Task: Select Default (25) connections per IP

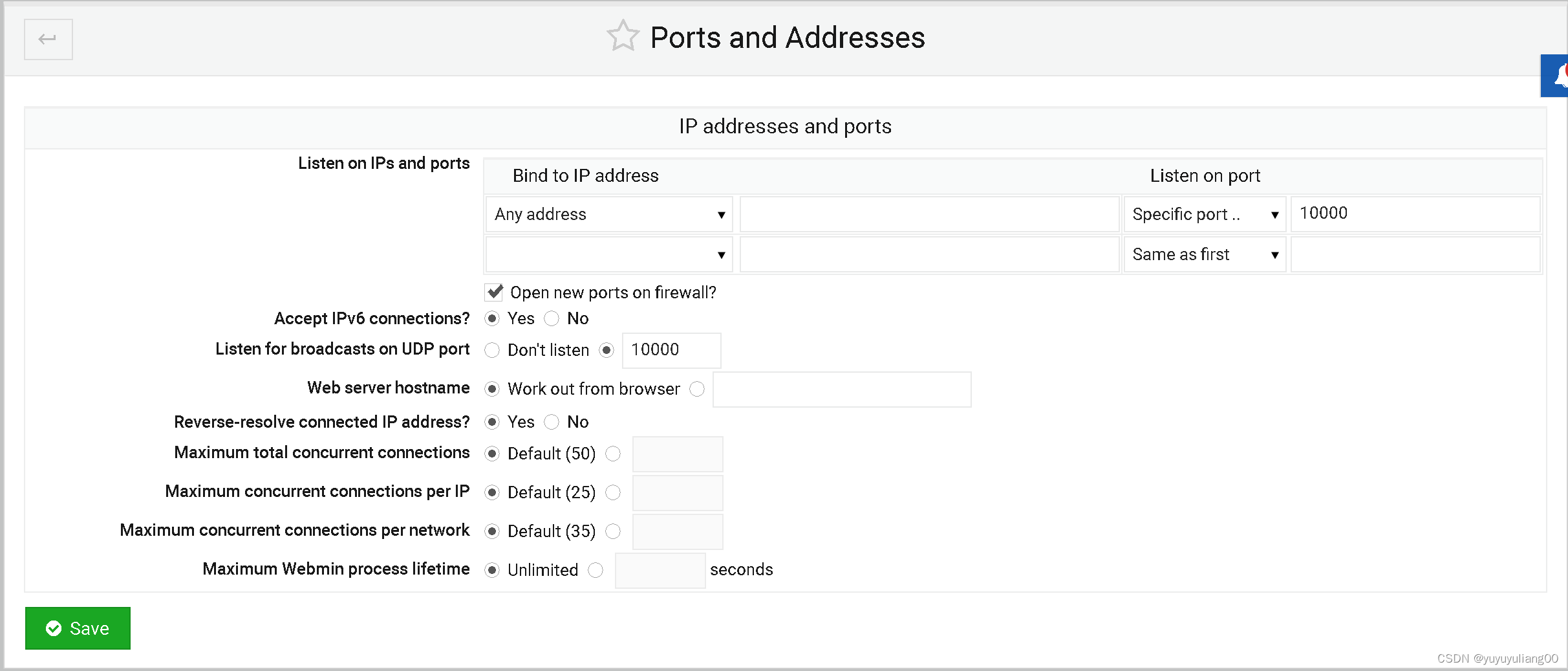Action: click(492, 492)
